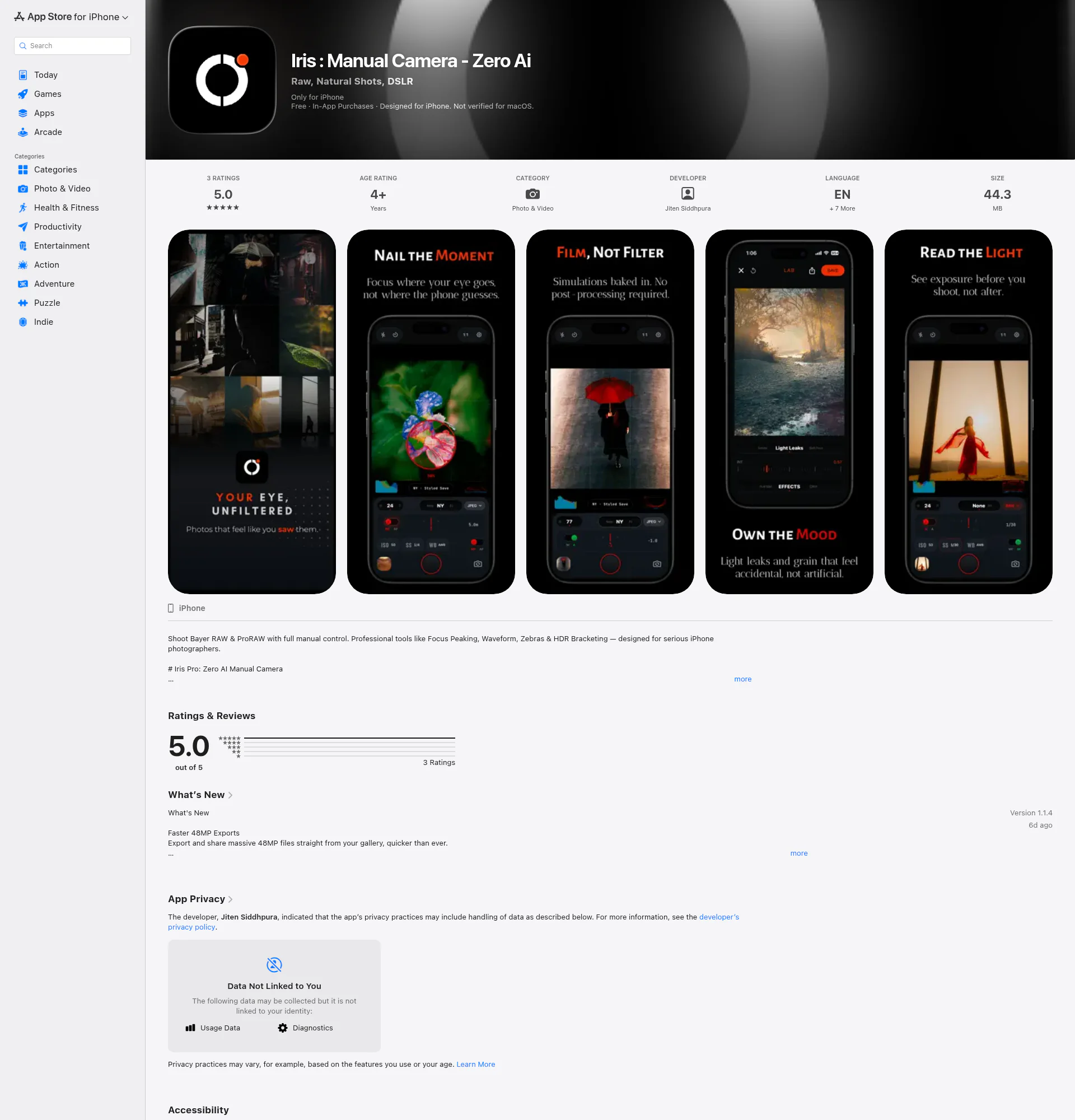The width and height of the screenshot is (1075, 1120).
Task: Expand the What's New section chevron
Action: 230,795
